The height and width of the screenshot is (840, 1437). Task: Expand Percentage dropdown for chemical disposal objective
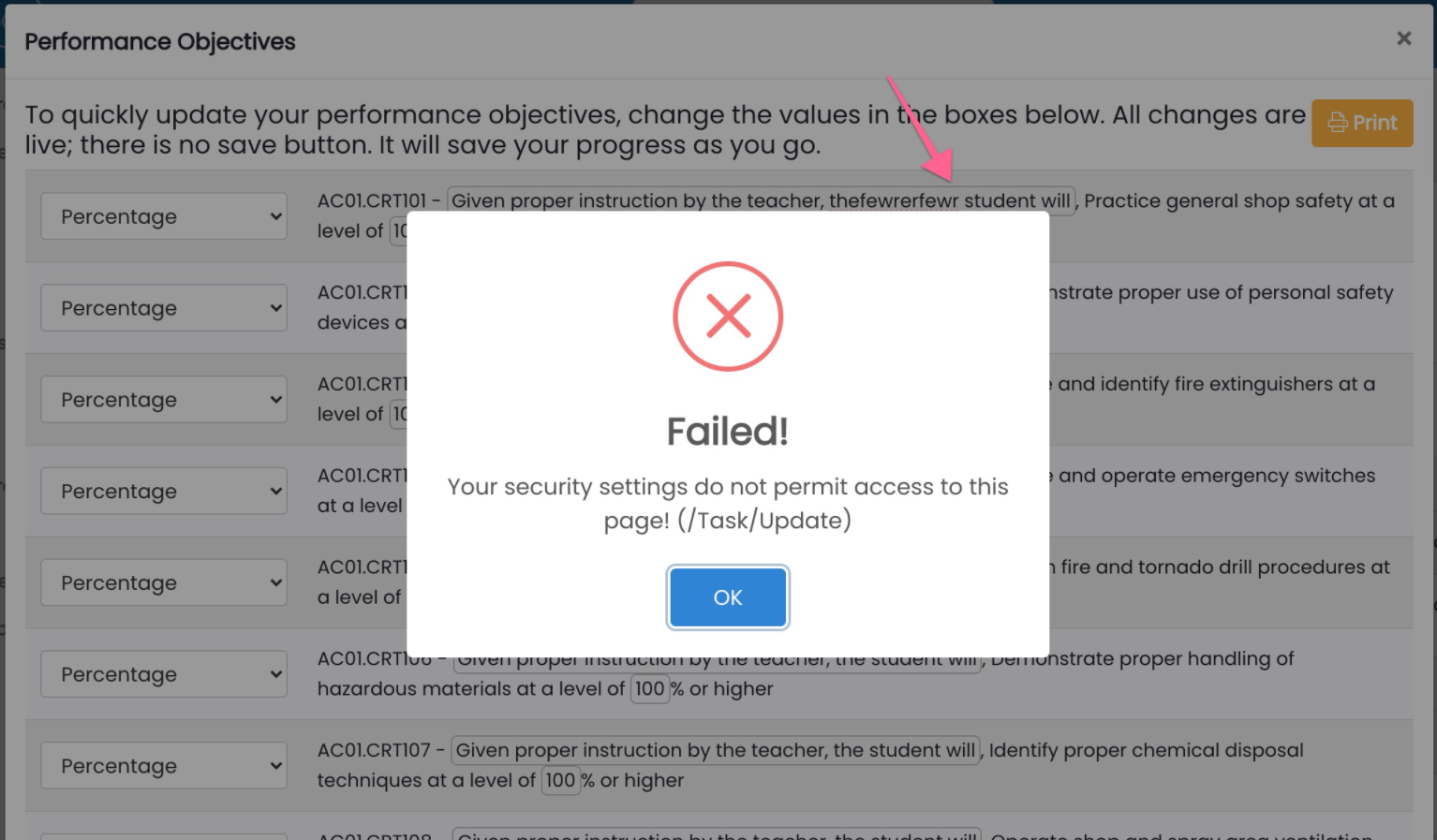click(164, 766)
